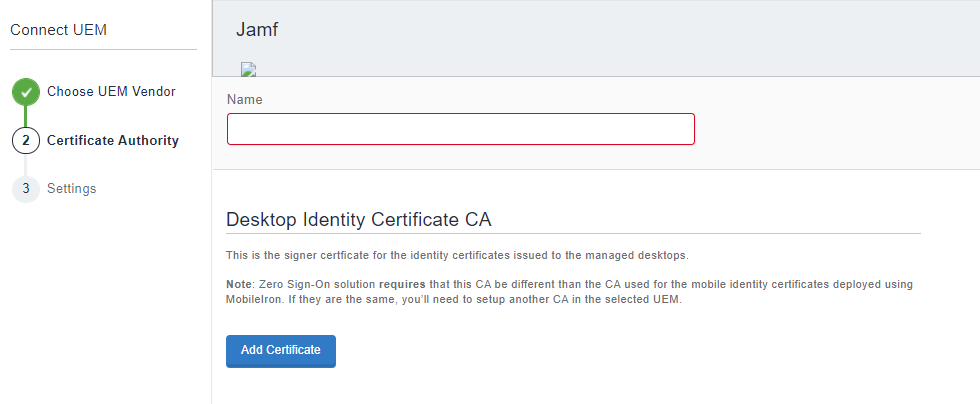Jump to the Settings step
980x404 pixels.
pyautogui.click(x=72, y=189)
